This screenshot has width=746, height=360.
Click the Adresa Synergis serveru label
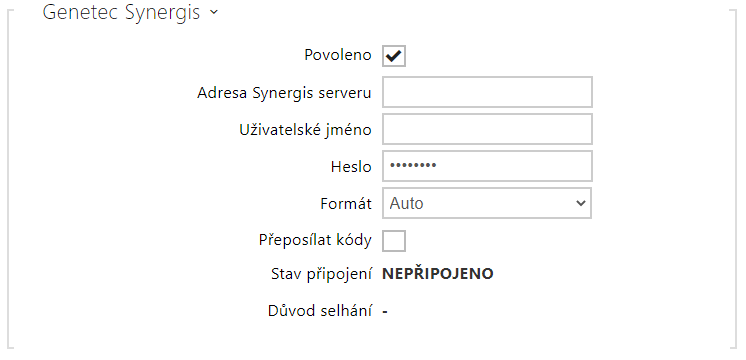pyautogui.click(x=284, y=92)
